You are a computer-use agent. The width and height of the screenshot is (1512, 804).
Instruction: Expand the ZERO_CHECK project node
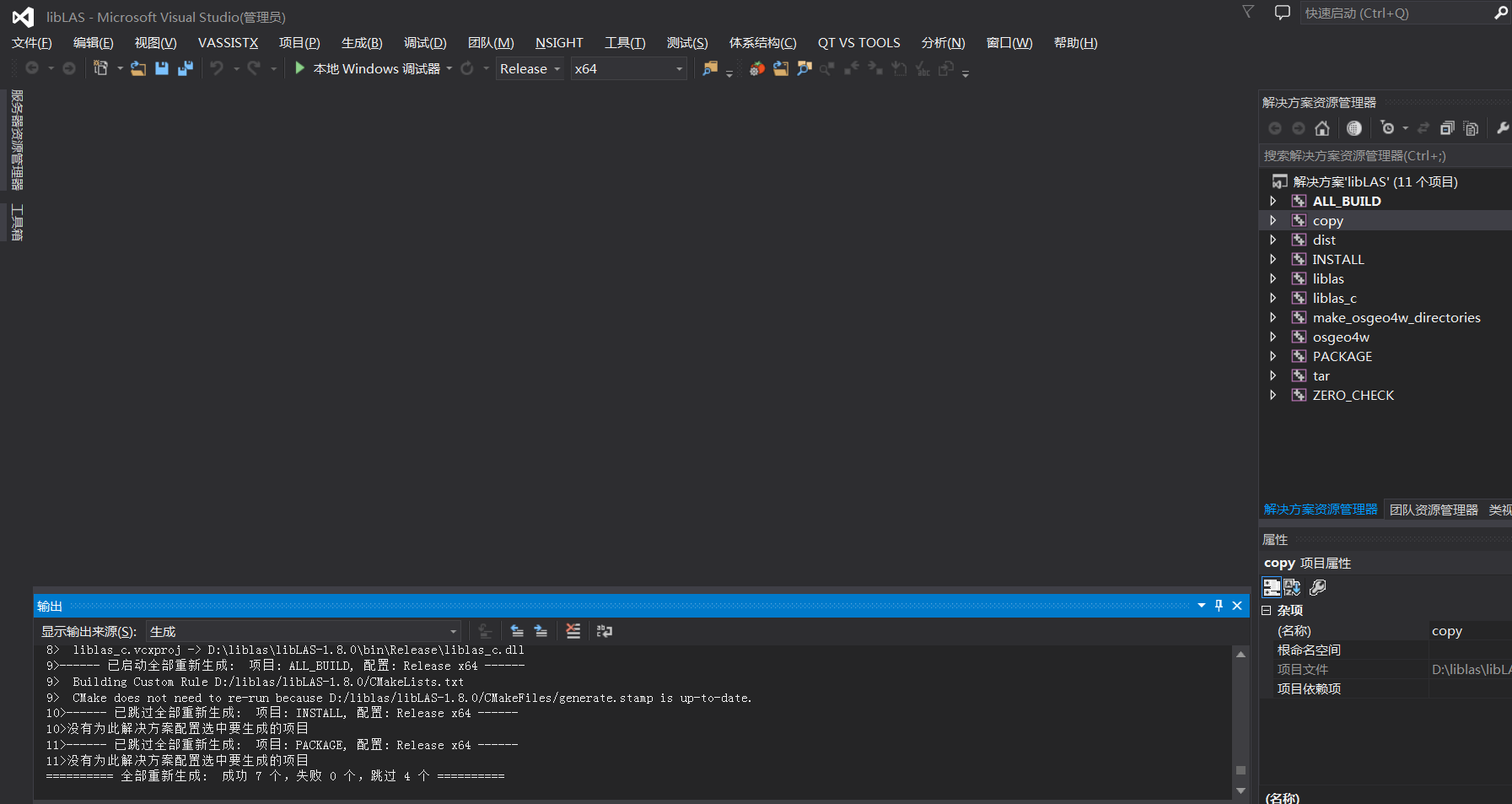1273,395
